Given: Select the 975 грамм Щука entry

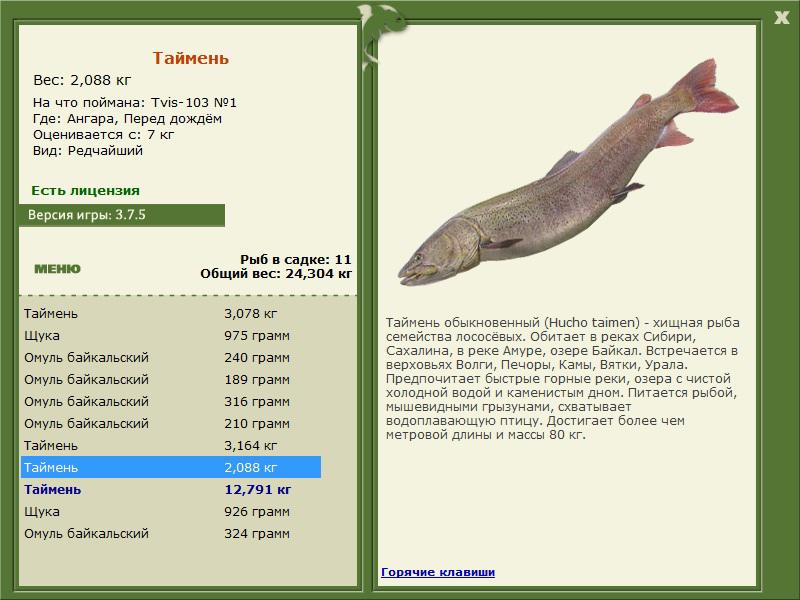Looking at the screenshot, I should [171, 335].
